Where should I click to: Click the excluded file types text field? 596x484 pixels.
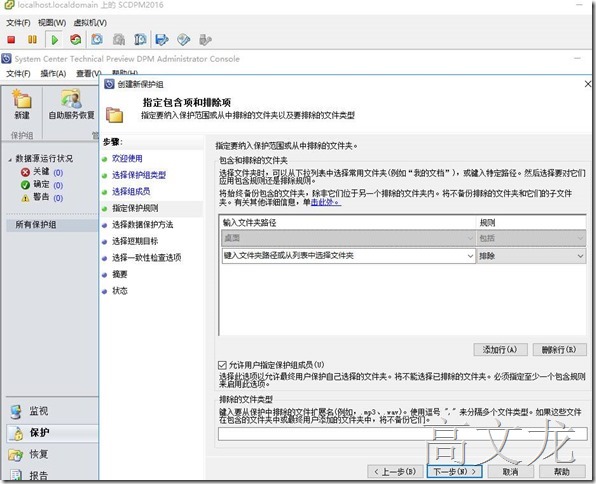point(403,434)
